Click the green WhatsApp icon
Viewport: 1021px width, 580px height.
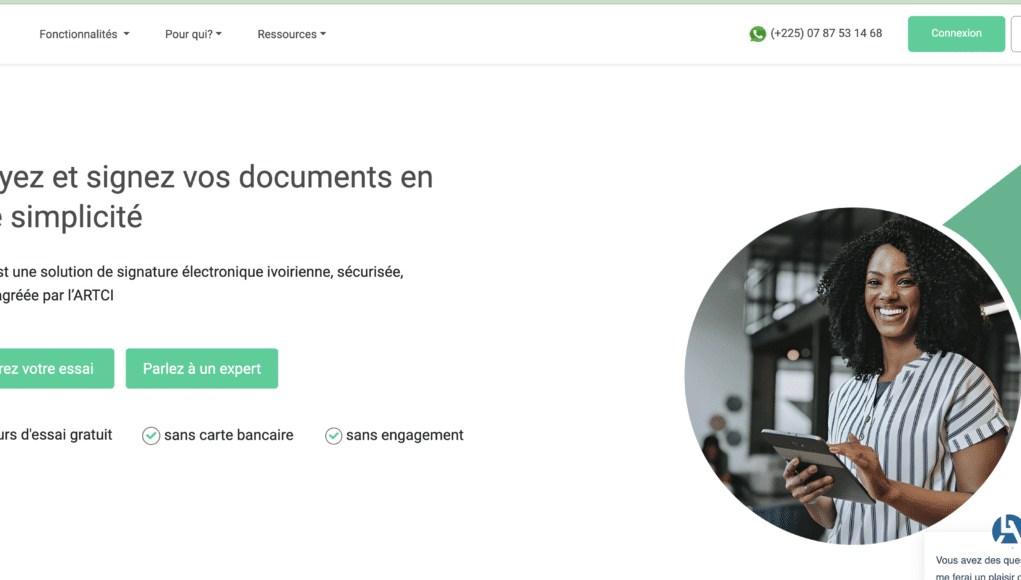(757, 33)
